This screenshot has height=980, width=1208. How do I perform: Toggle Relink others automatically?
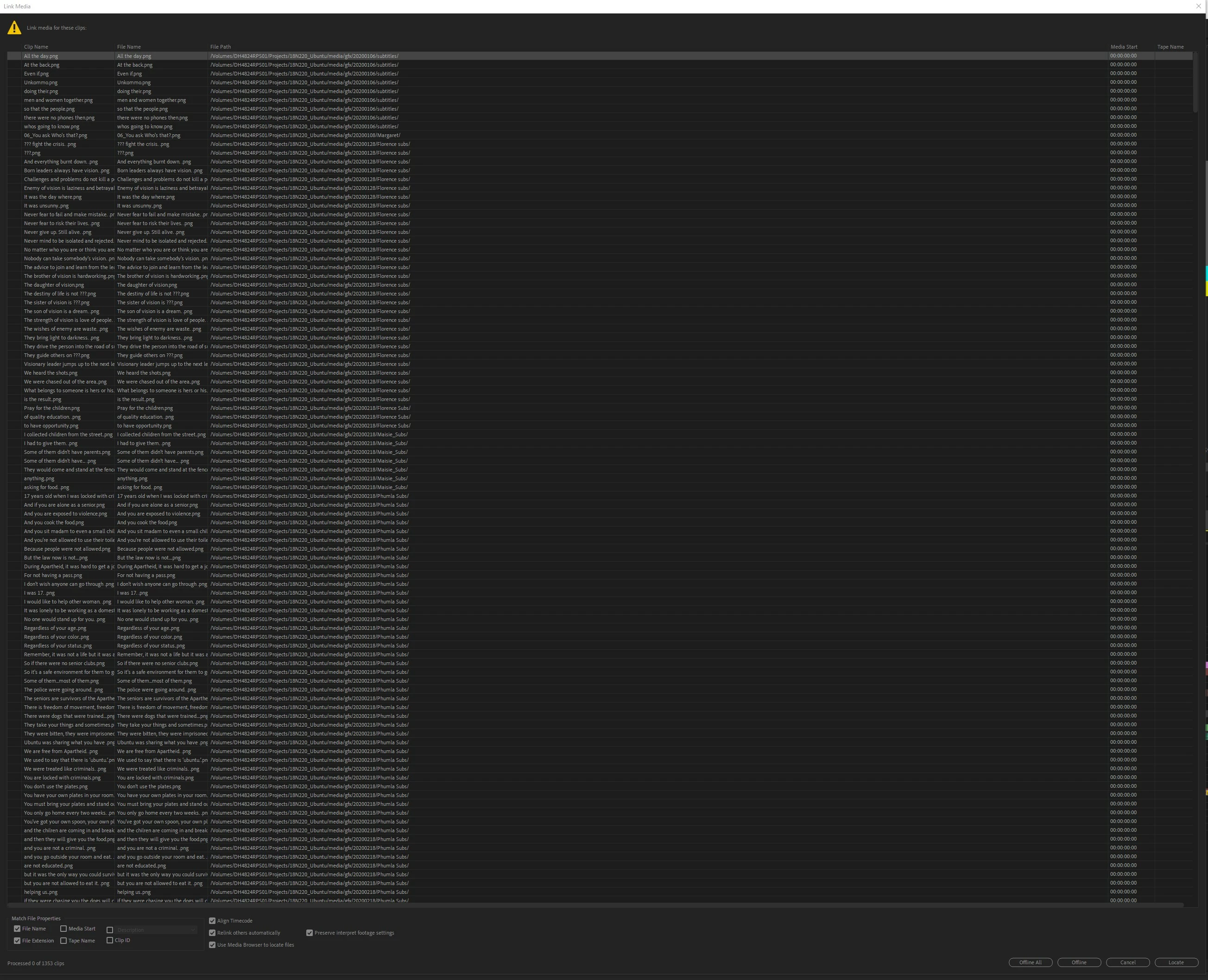click(x=212, y=933)
